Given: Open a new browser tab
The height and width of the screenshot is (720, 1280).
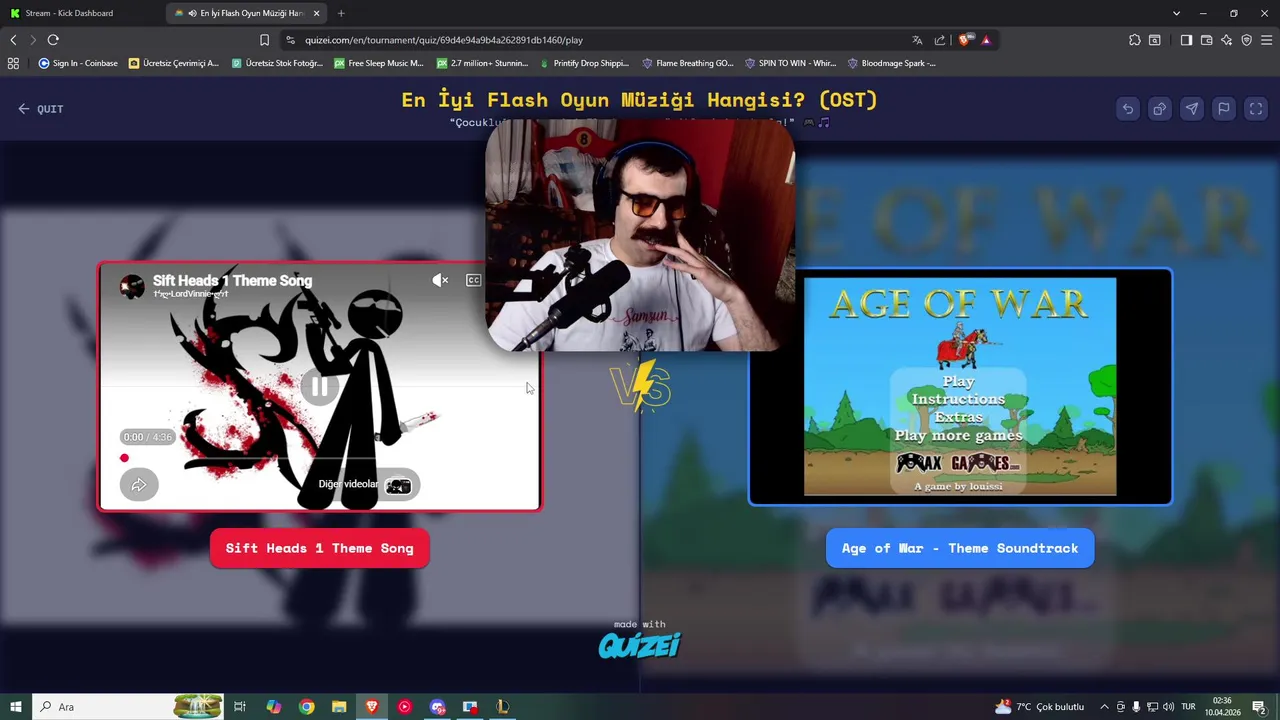Looking at the screenshot, I should (341, 13).
